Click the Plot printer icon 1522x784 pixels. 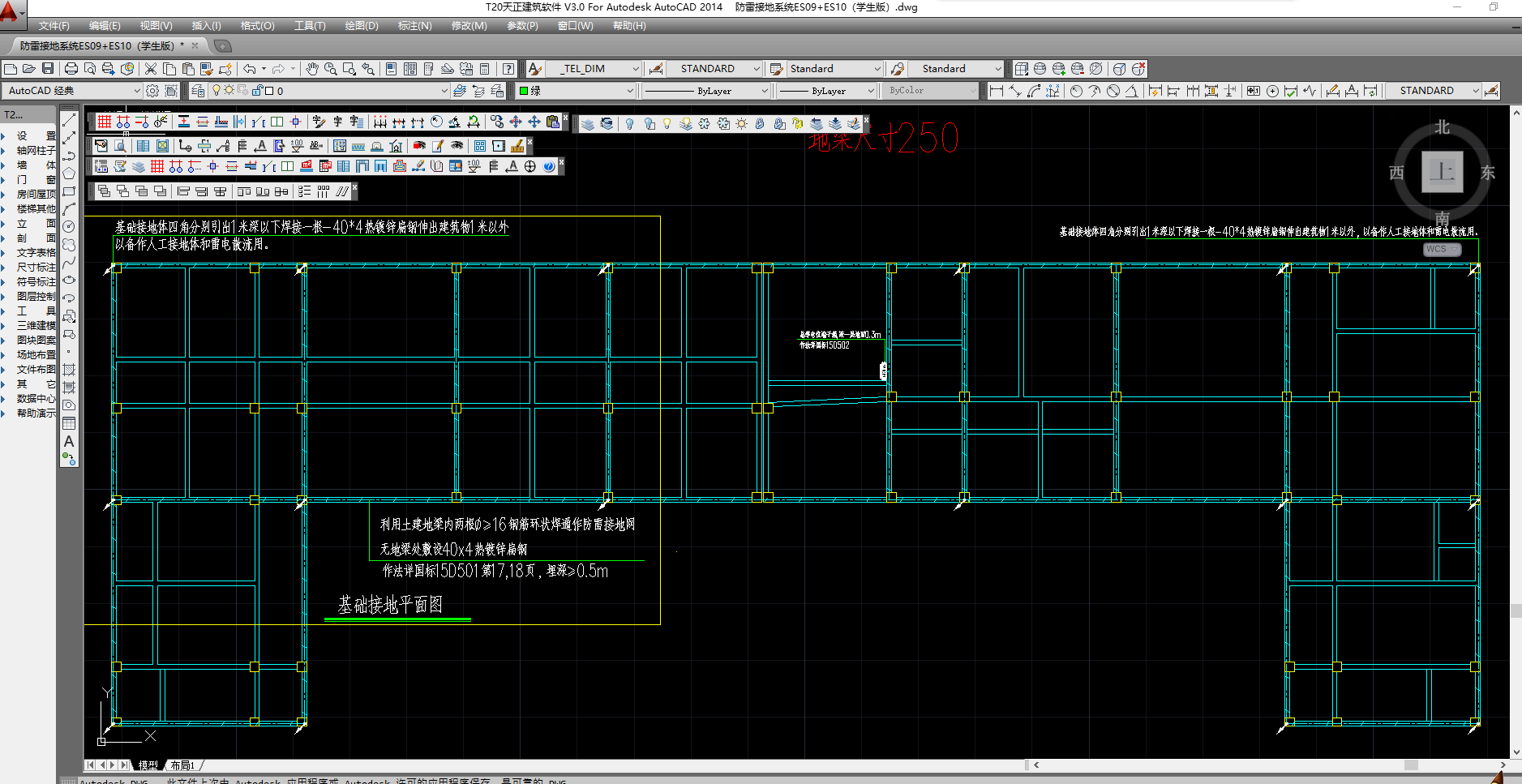click(71, 69)
